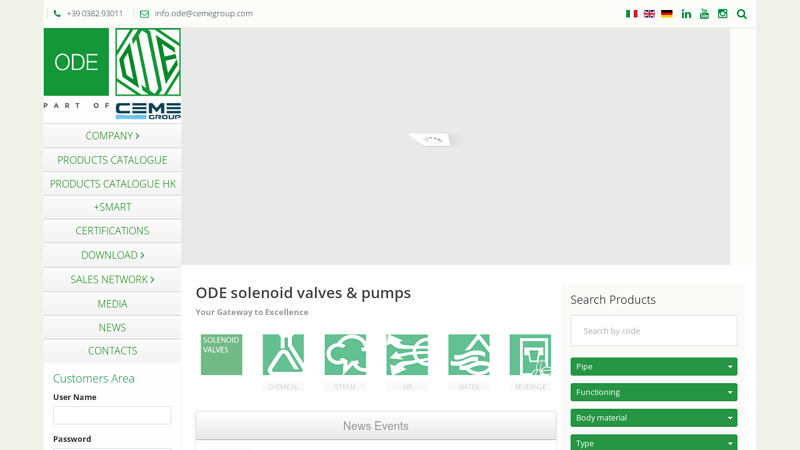Click 'ODE solenoid valves & pumps' heading
Viewport: 800px width, 450px height.
[x=303, y=293]
